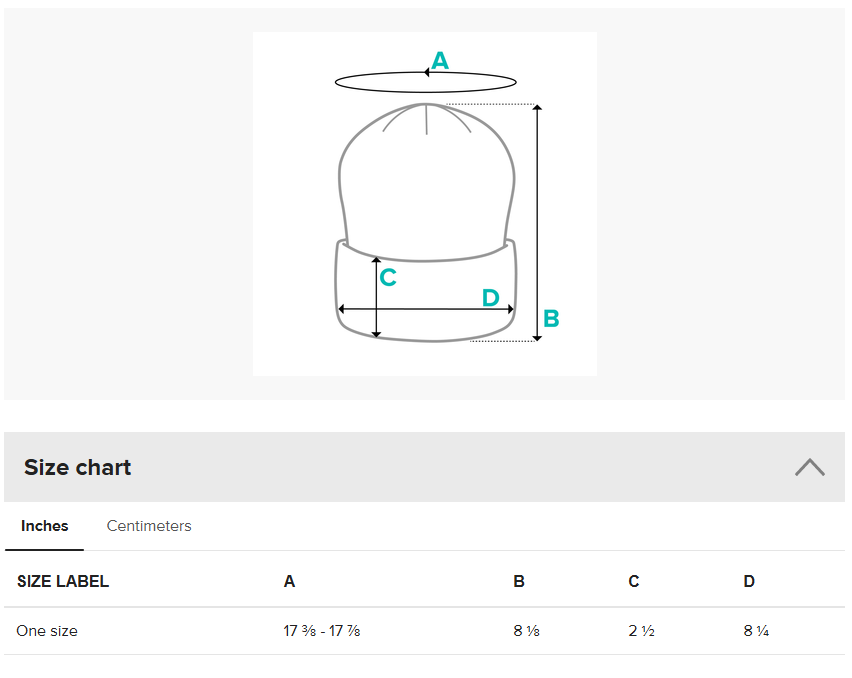The width and height of the screenshot is (852, 678).
Task: Select the One size row label
Action: pyautogui.click(x=47, y=631)
